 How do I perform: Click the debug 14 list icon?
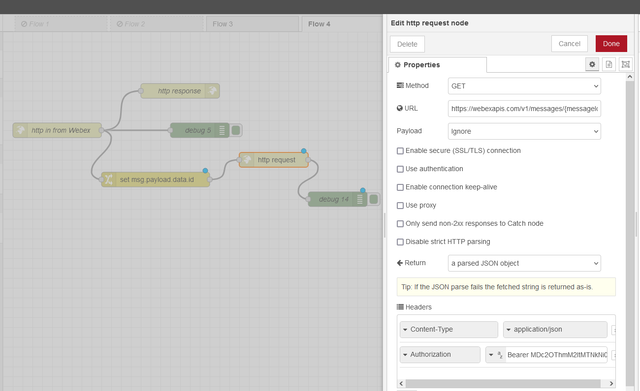360,199
